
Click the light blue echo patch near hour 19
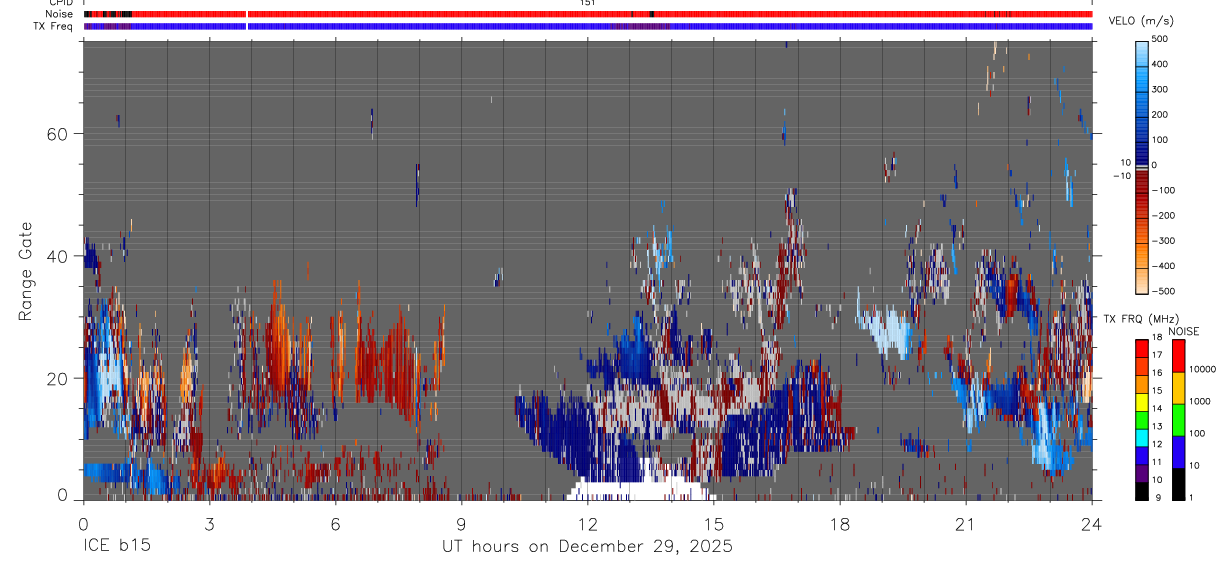pos(889,333)
